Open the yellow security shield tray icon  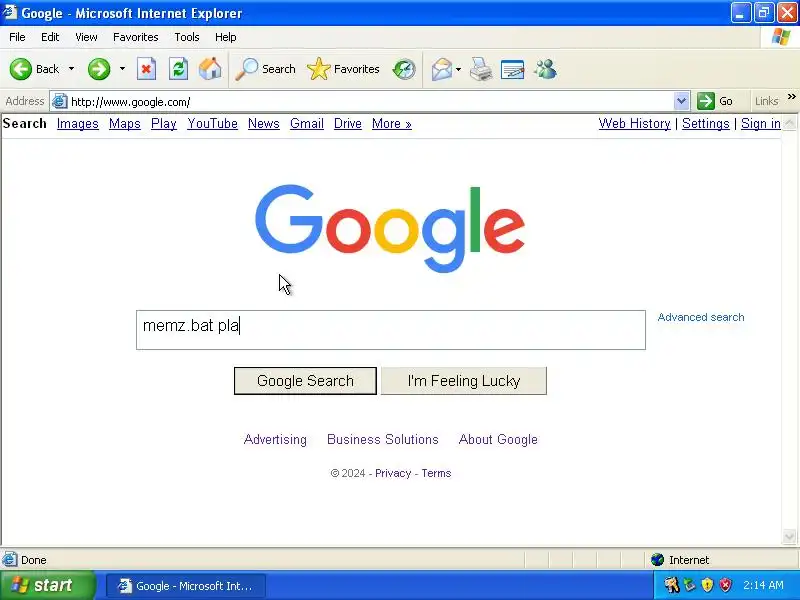(x=707, y=585)
